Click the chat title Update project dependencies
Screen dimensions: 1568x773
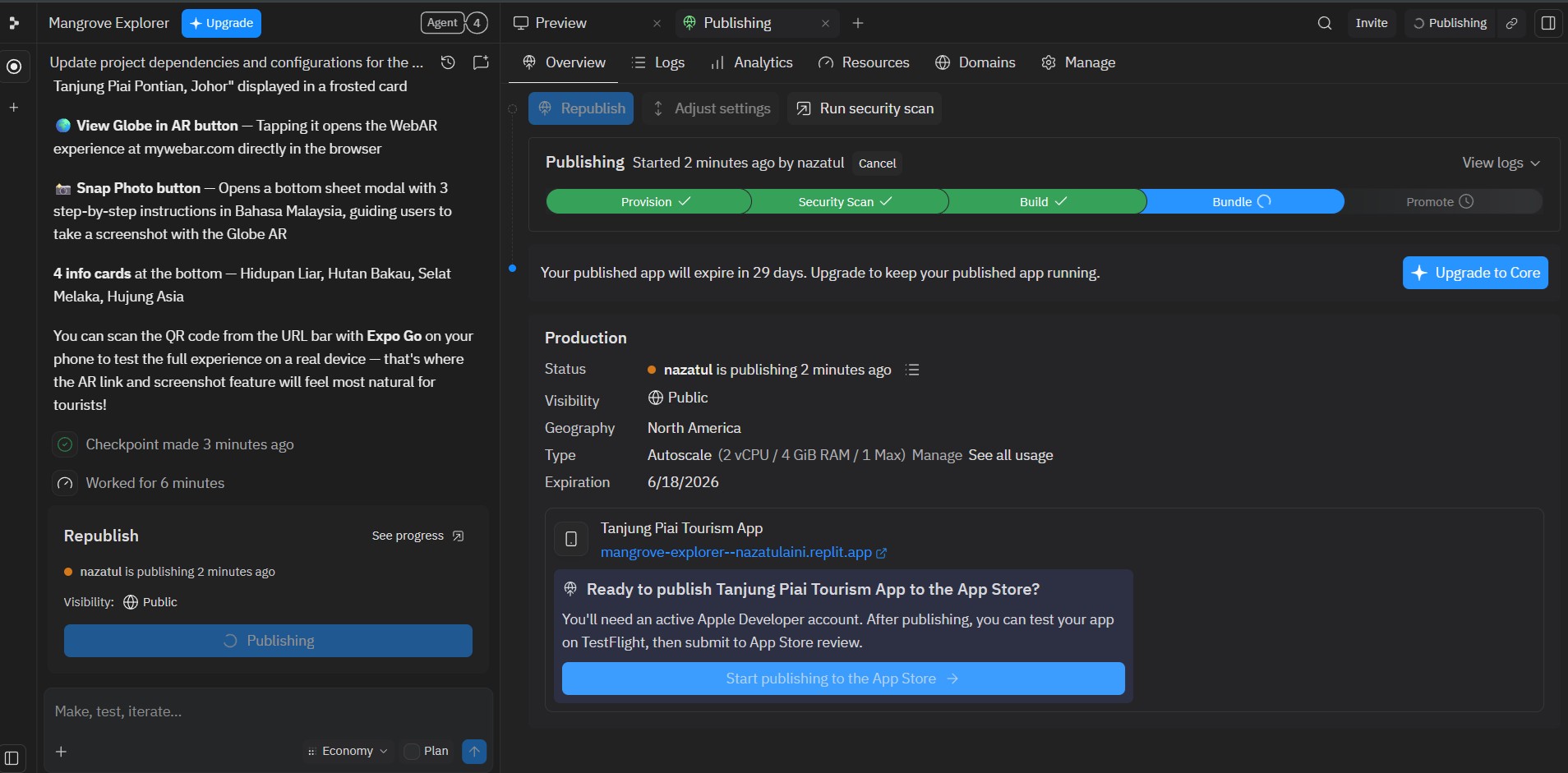[x=237, y=62]
